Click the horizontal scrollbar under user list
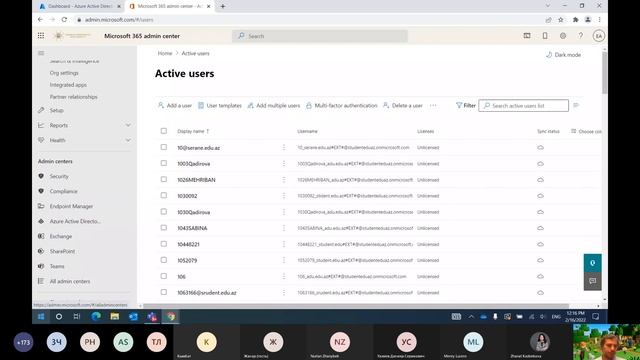This screenshot has height=360, width=640. [x=356, y=306]
